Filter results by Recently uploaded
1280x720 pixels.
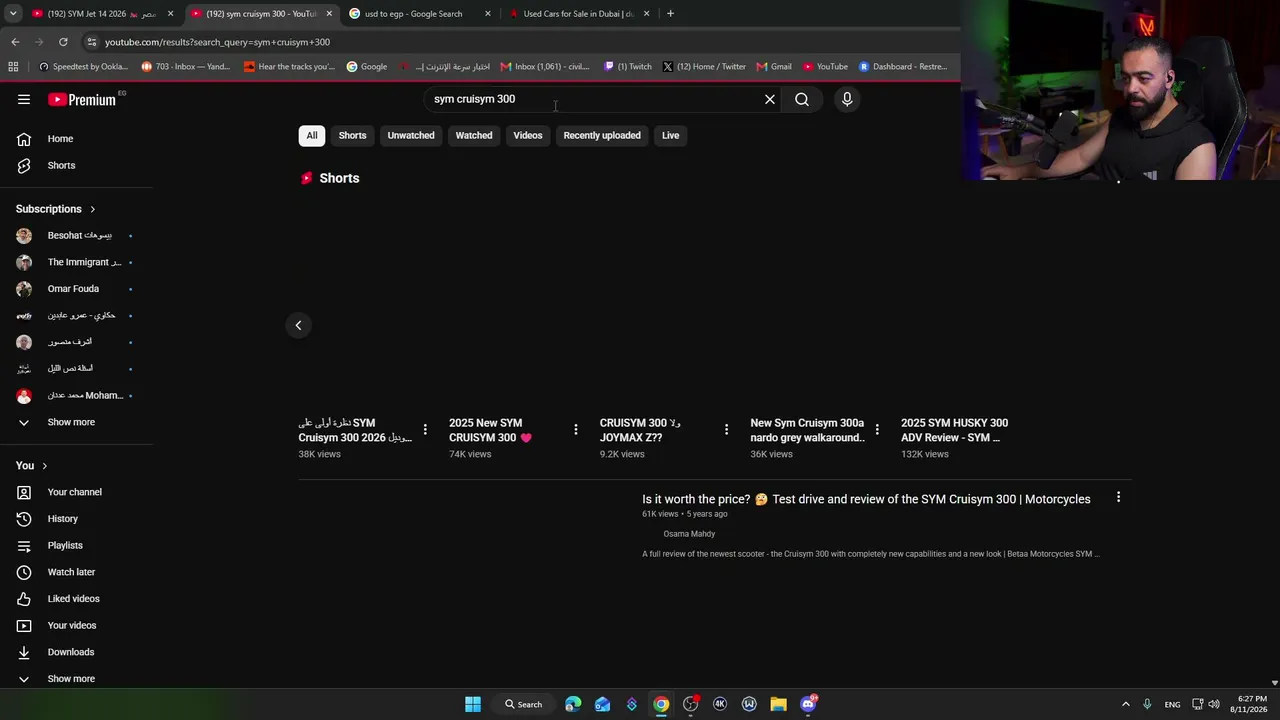coord(602,136)
